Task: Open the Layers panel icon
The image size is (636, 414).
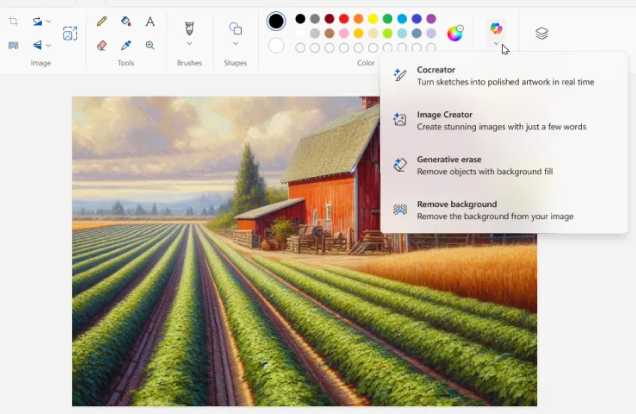Action: tap(542, 33)
